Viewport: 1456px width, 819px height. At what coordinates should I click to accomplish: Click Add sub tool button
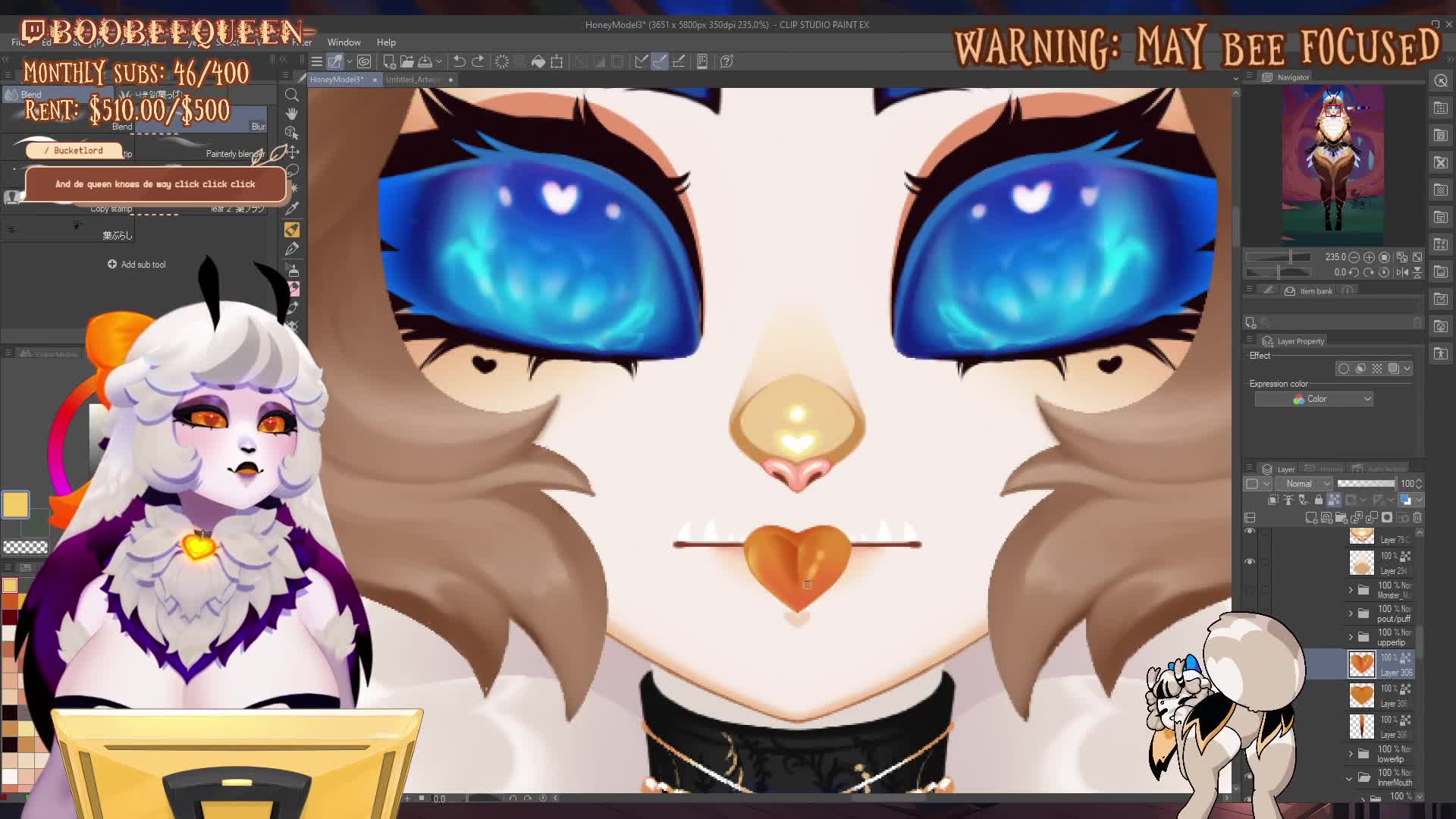click(x=136, y=265)
